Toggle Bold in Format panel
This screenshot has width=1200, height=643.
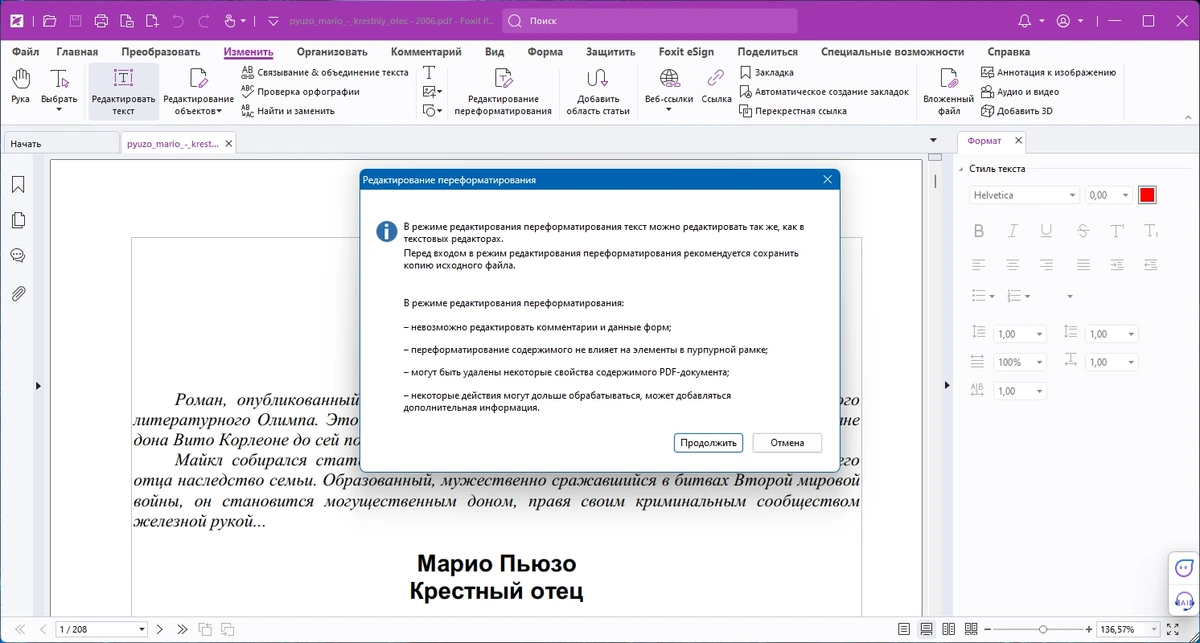click(x=979, y=231)
